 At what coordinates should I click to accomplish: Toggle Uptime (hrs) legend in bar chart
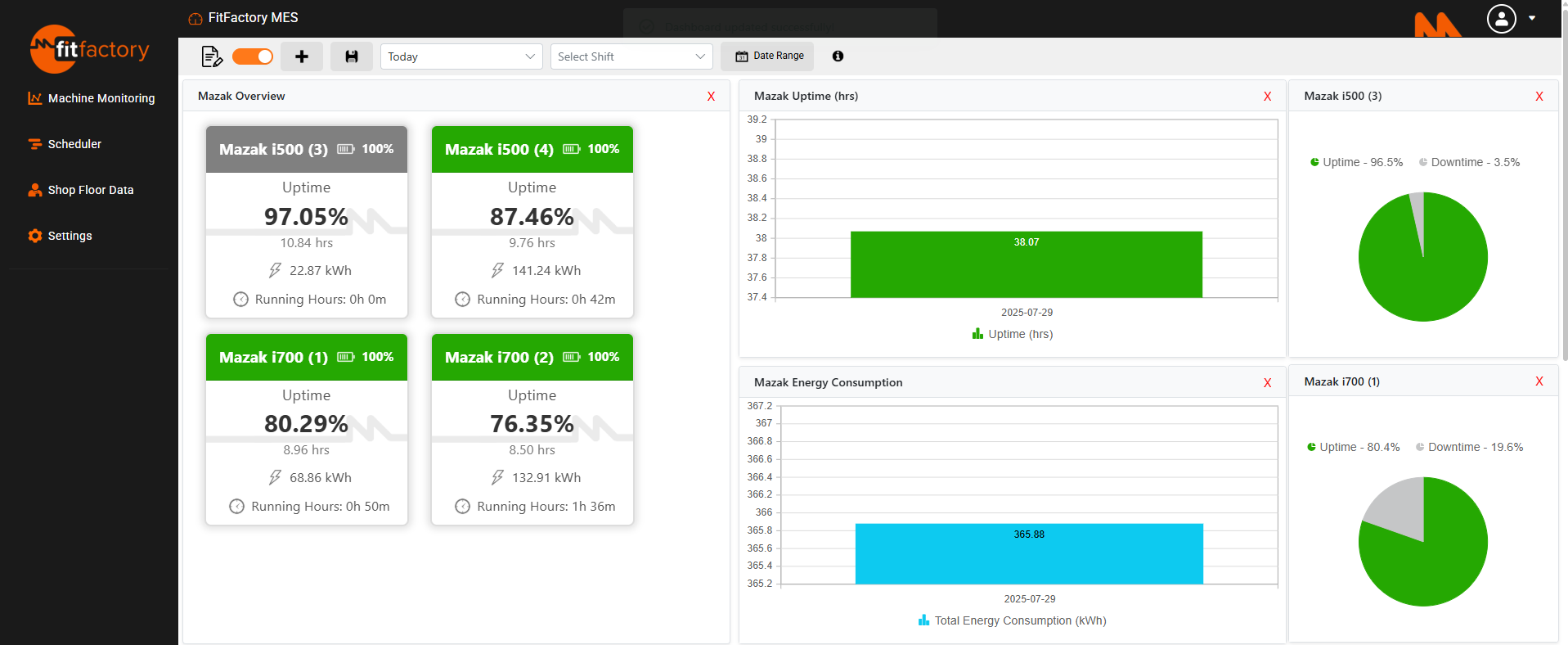pyautogui.click(x=1013, y=334)
